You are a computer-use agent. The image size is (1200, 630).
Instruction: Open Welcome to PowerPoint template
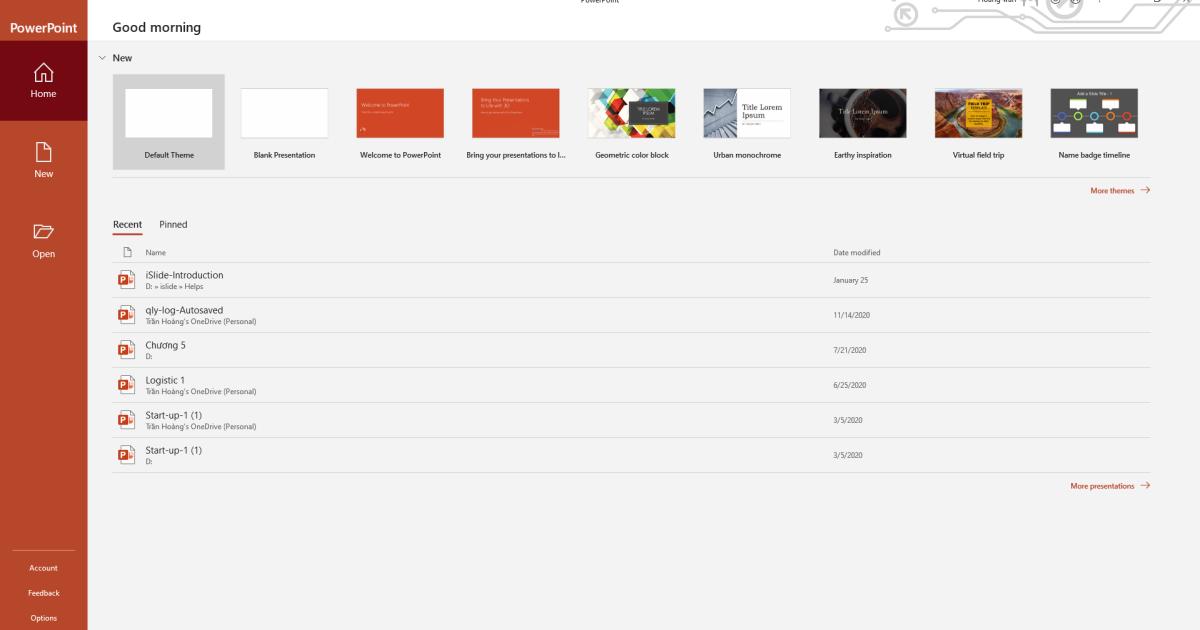tap(400, 122)
